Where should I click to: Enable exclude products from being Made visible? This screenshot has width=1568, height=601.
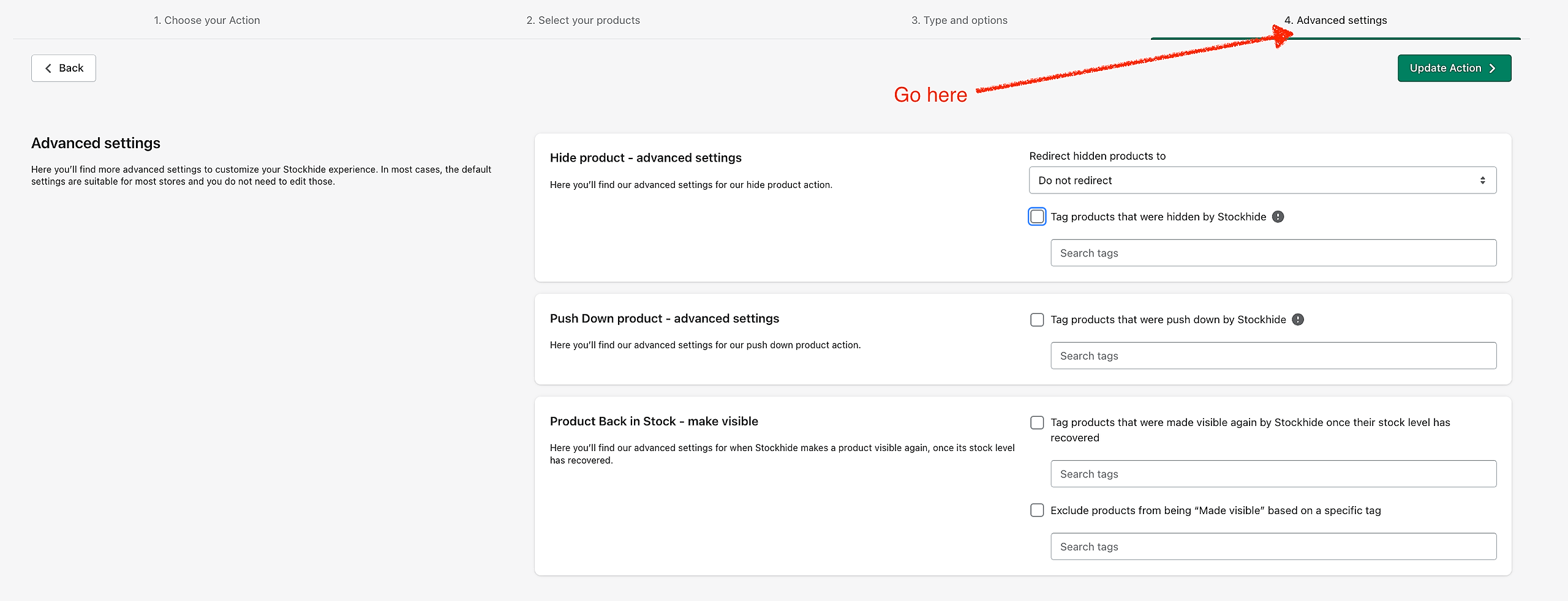tap(1037, 510)
